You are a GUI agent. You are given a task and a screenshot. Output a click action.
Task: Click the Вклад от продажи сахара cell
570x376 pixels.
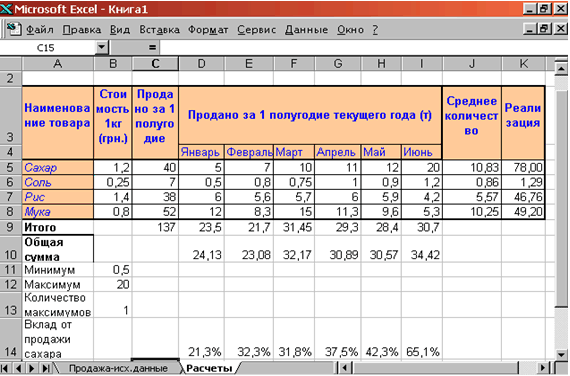(x=58, y=339)
